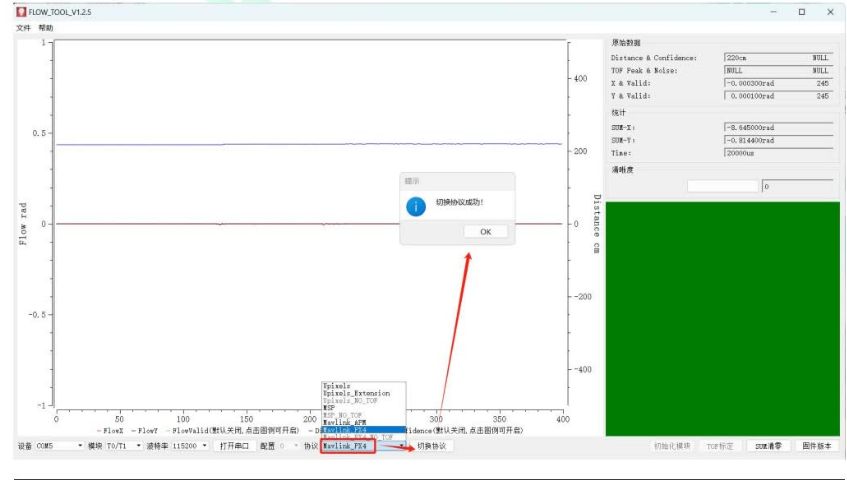The image size is (847, 480).
Task: Toggle the FlowValid legend entry
Action: (x=232, y=431)
